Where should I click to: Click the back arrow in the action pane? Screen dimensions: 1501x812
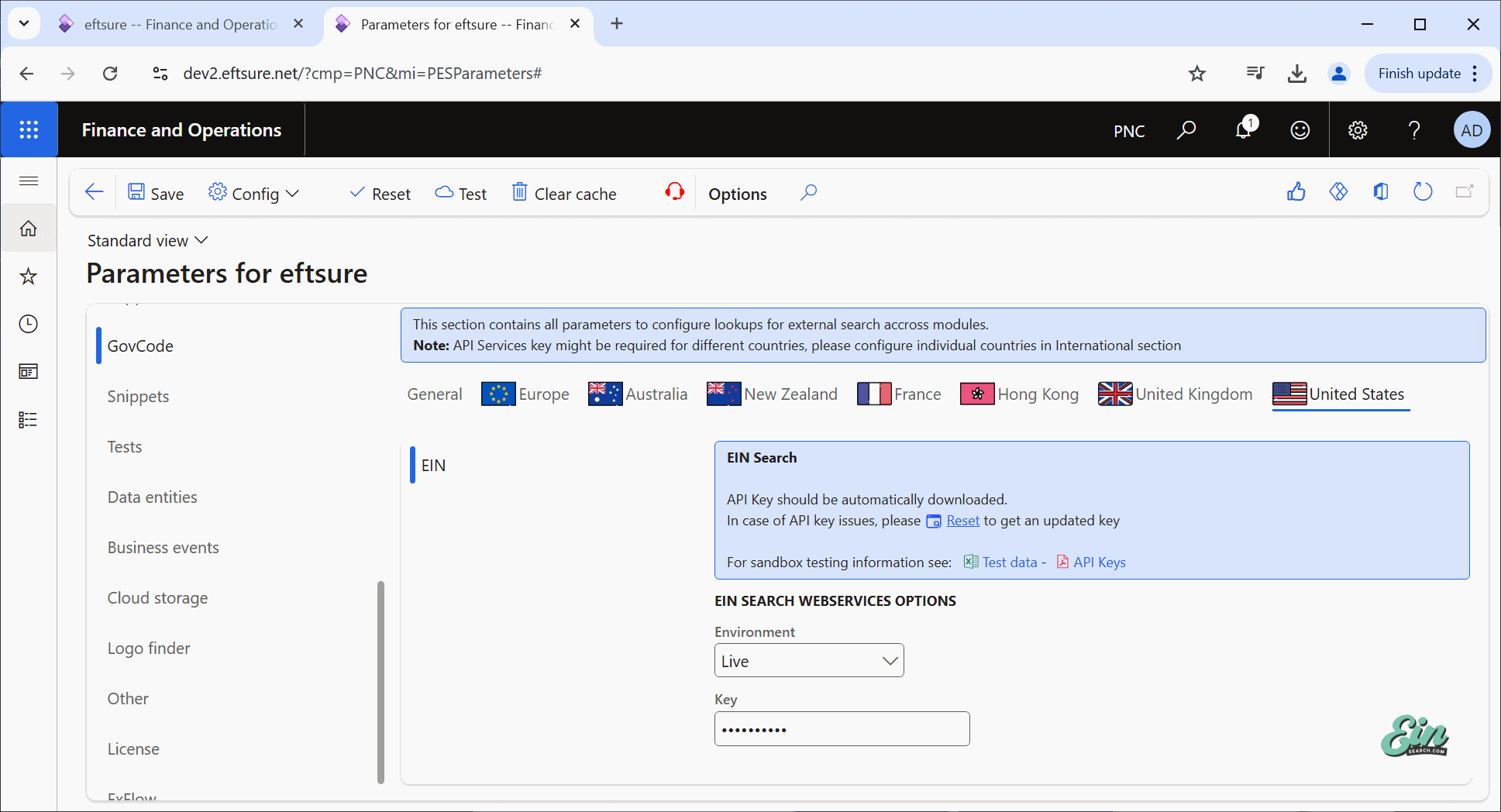coord(95,192)
